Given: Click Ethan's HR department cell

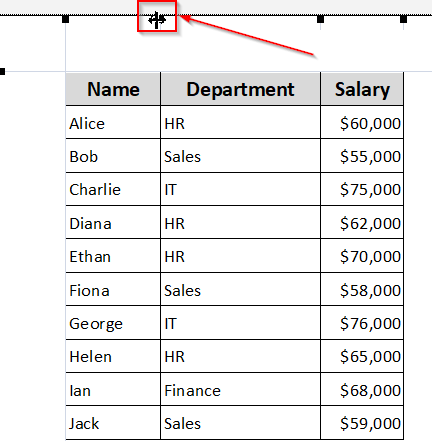Looking at the screenshot, I should tap(240, 256).
